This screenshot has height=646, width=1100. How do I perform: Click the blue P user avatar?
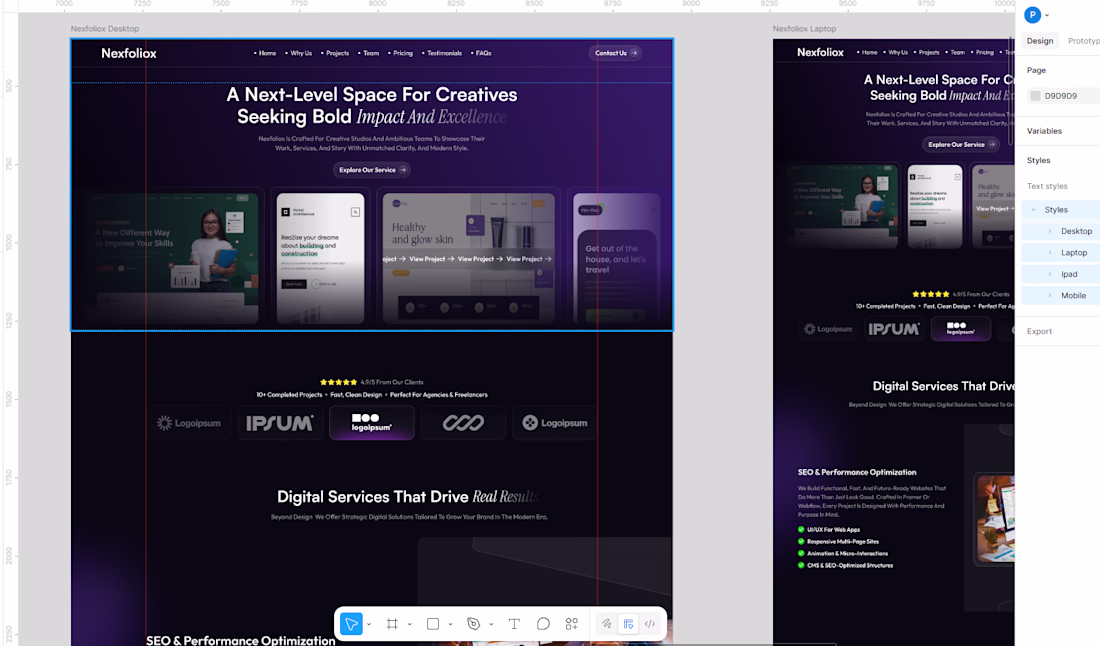click(x=1033, y=15)
